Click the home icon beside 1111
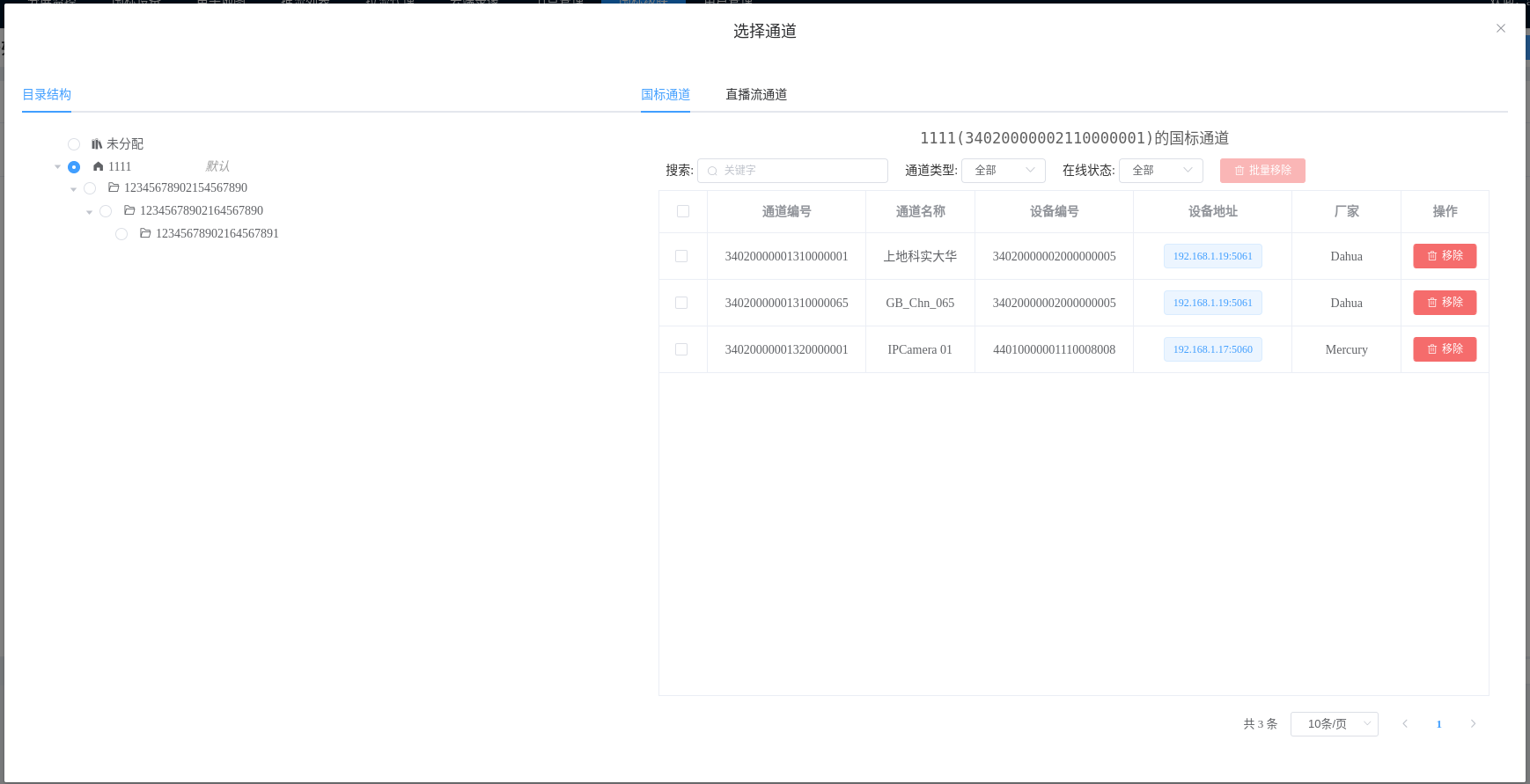 [x=98, y=167]
